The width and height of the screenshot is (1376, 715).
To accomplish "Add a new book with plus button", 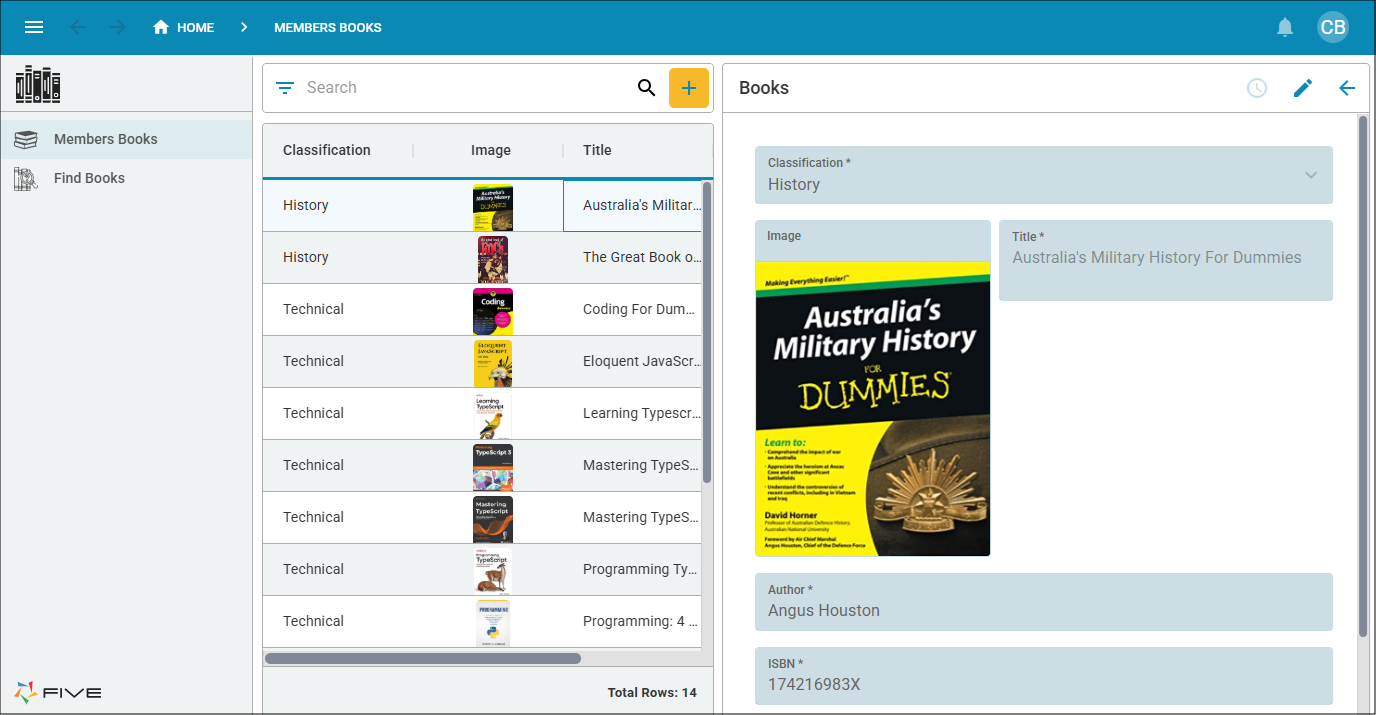I will (688, 88).
